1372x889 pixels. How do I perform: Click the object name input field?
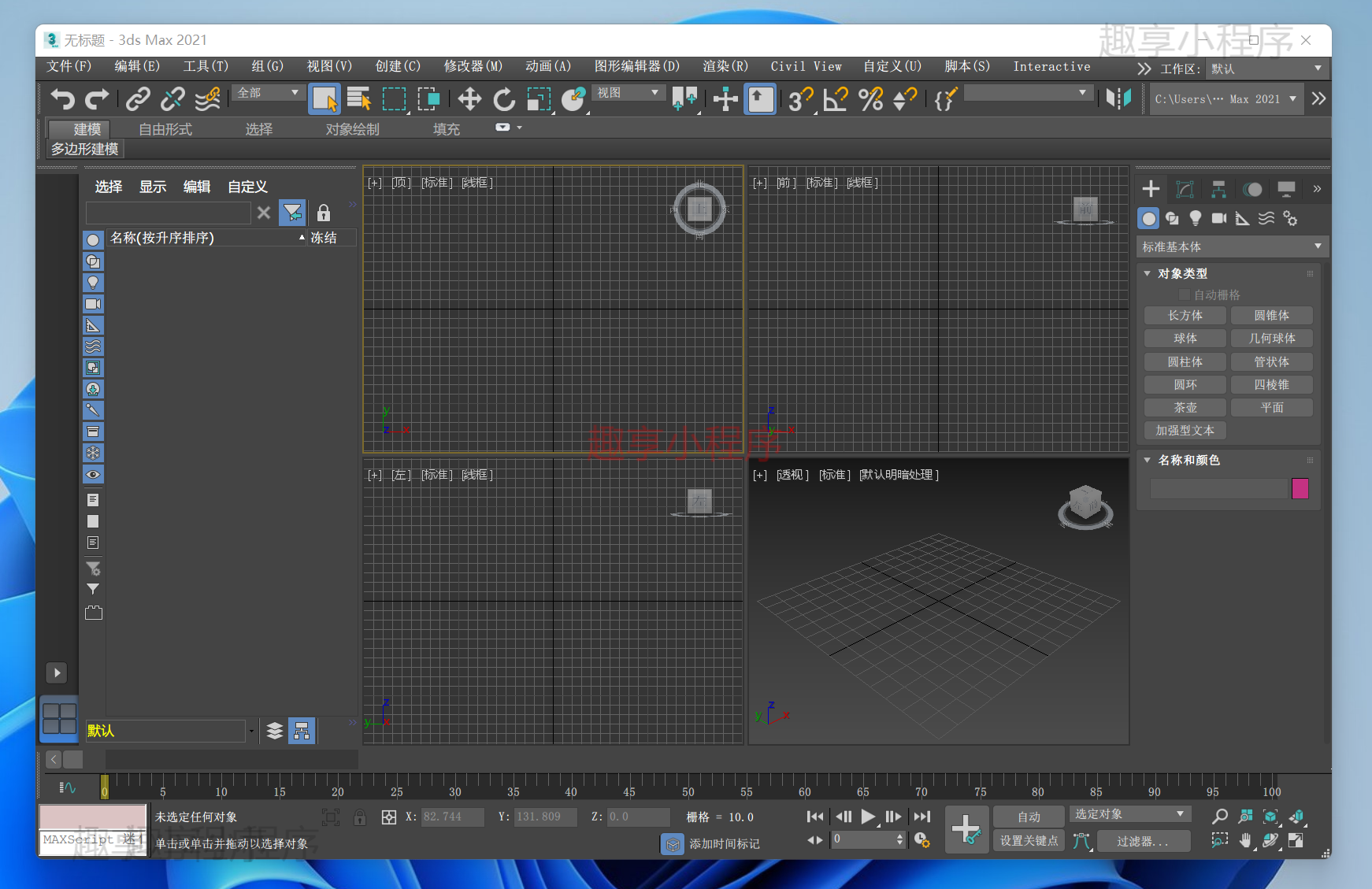point(1218,488)
